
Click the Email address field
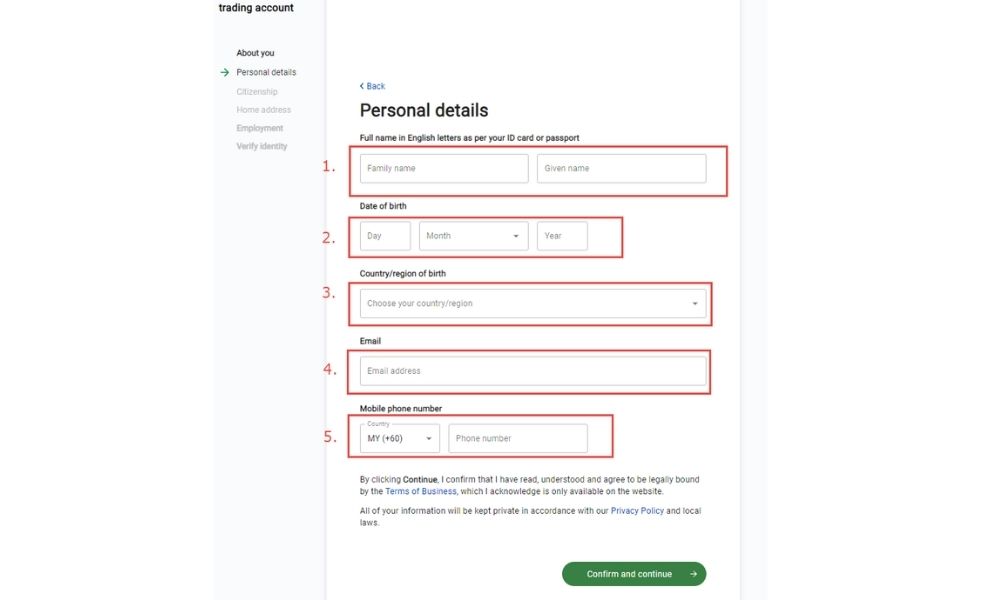pyautogui.click(x=532, y=371)
